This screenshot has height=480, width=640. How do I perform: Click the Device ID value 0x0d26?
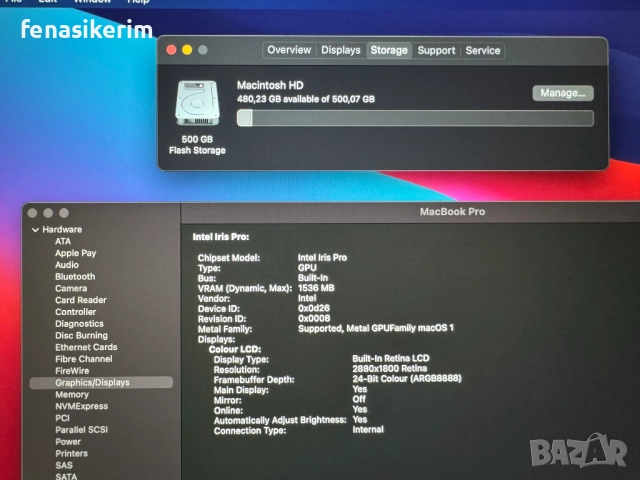point(313,308)
